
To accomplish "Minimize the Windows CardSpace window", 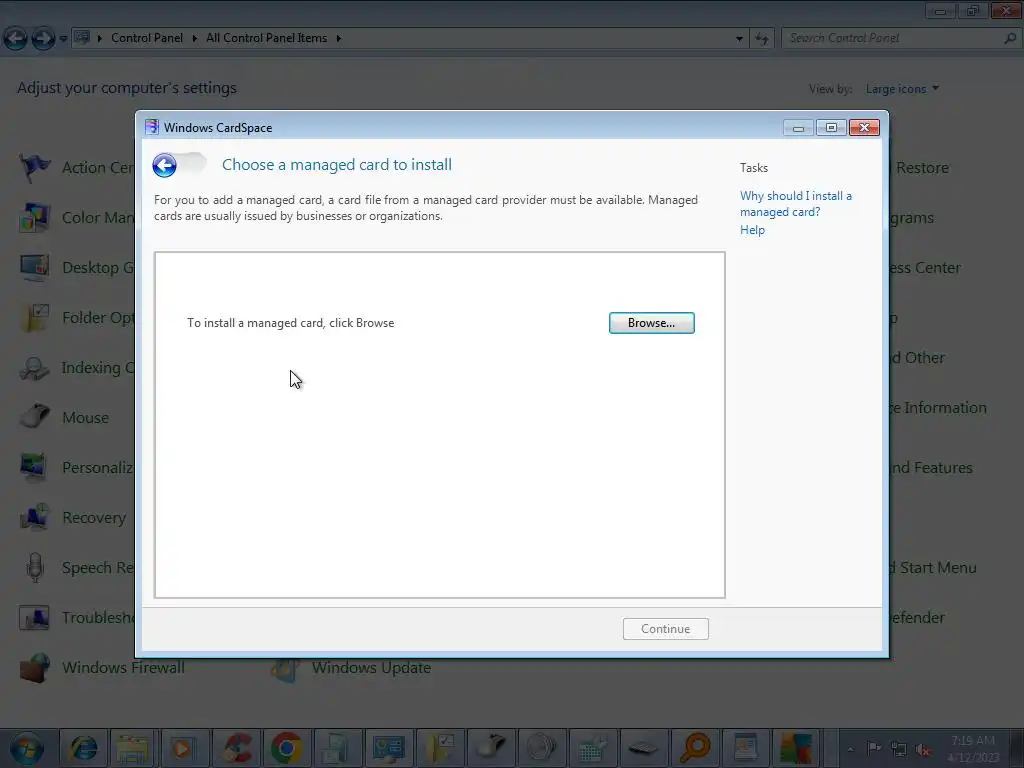I will (x=798, y=128).
